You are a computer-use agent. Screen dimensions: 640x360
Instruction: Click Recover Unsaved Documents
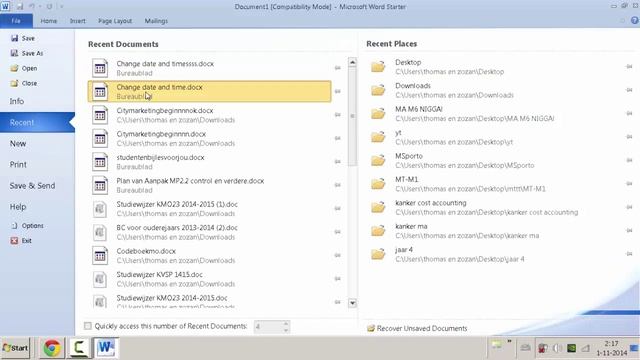pos(417,328)
